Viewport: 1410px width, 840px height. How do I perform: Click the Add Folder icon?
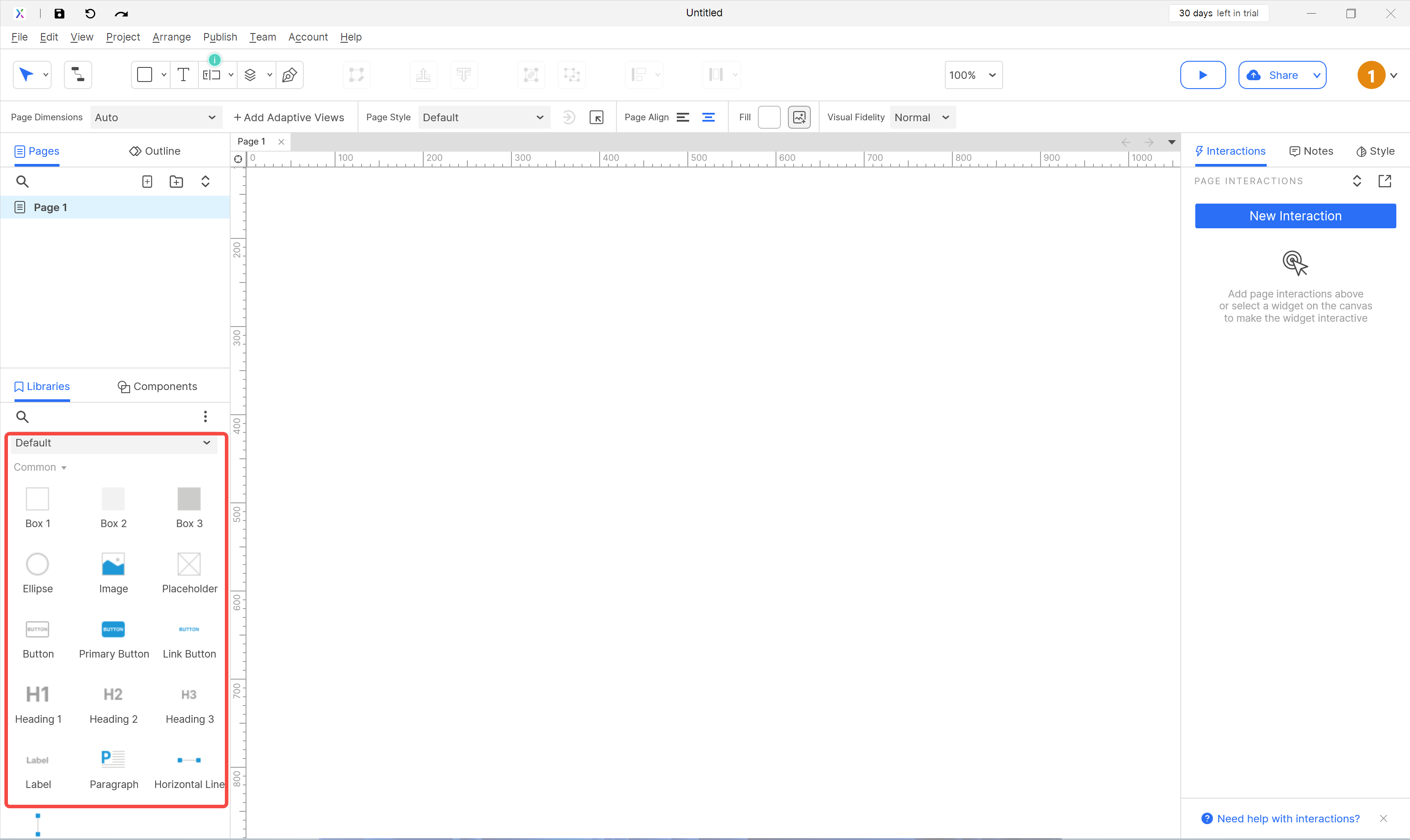176,182
